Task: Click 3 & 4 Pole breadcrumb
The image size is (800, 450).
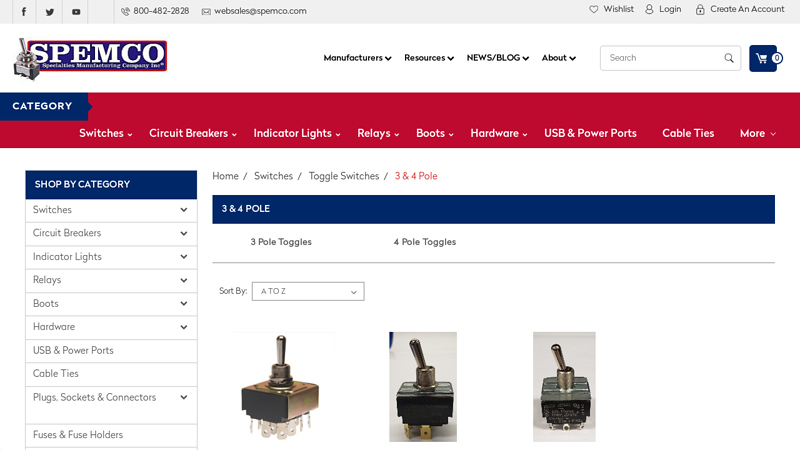Action: [x=416, y=176]
